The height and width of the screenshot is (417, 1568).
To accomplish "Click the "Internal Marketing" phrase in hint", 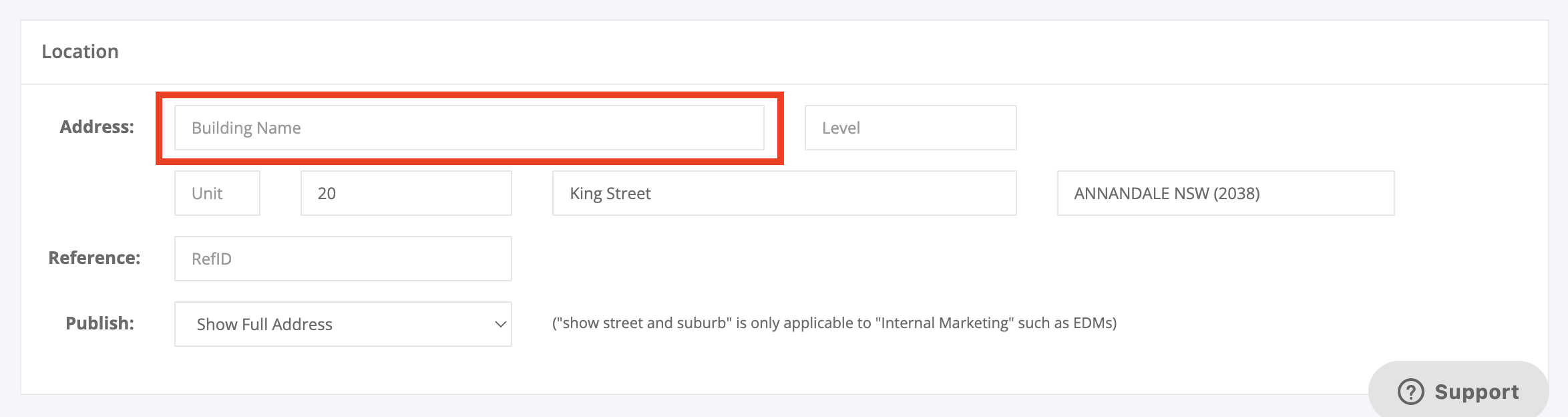I will point(944,323).
